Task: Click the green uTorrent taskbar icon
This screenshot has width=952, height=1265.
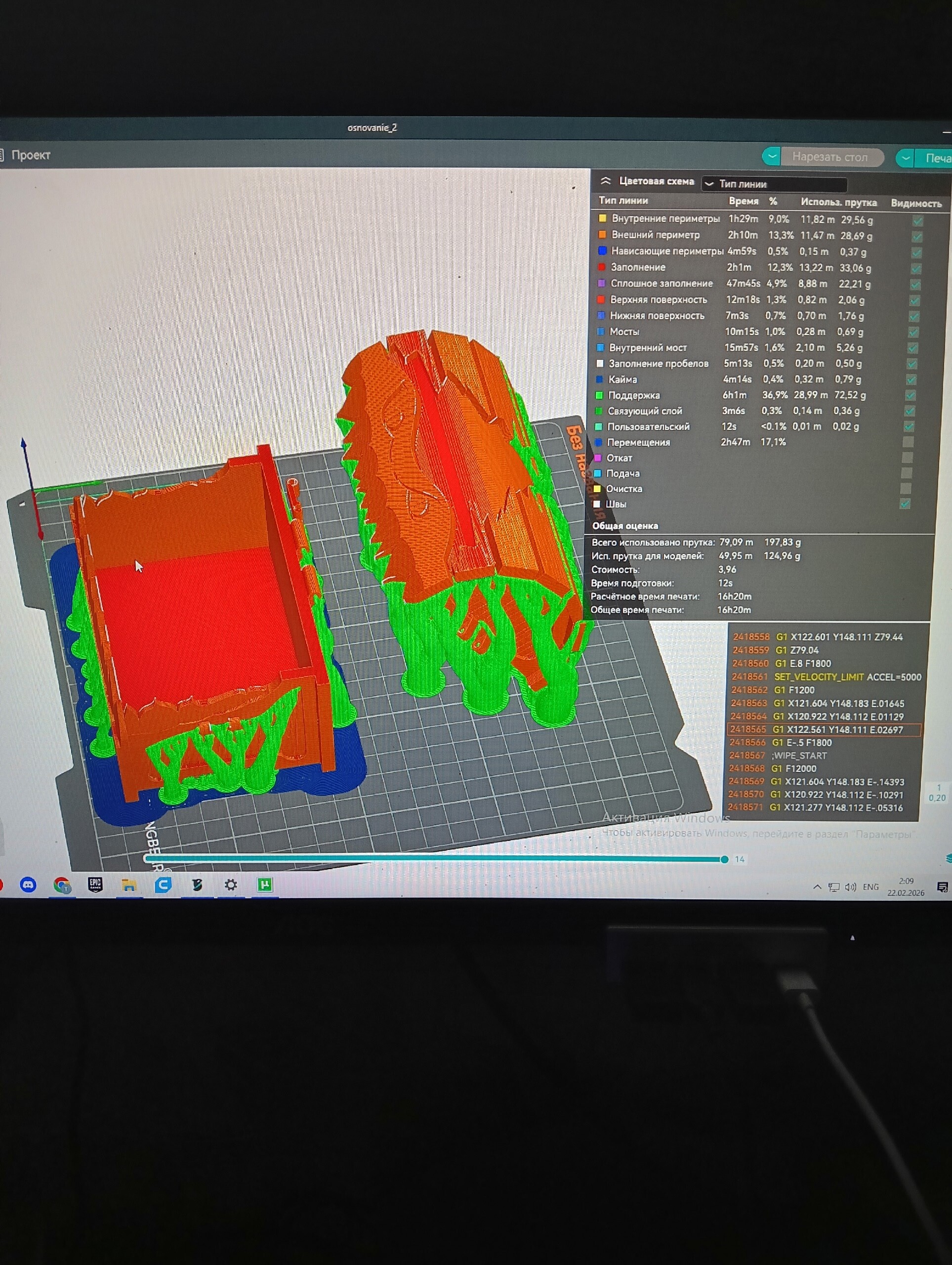Action: [x=265, y=885]
